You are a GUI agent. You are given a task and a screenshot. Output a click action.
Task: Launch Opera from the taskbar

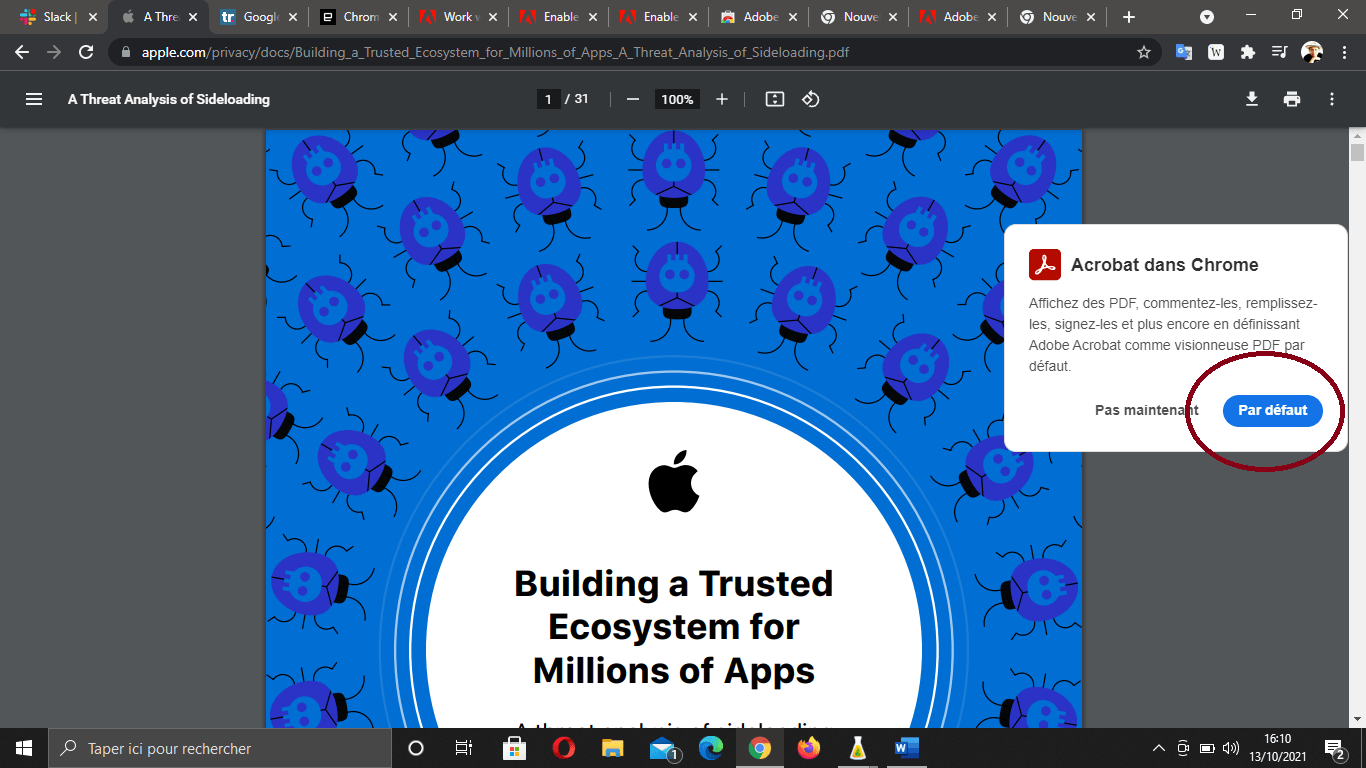click(x=563, y=748)
